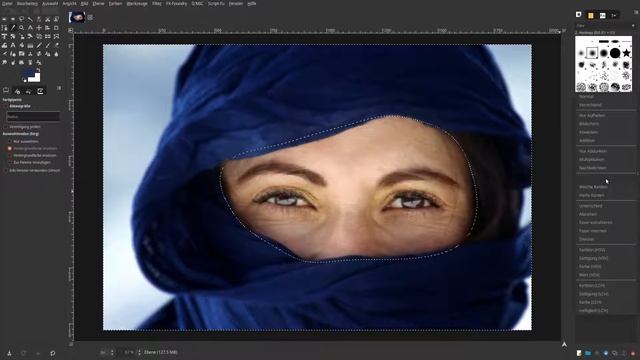Choose Nur Aufhellen blend mode

coord(592,116)
